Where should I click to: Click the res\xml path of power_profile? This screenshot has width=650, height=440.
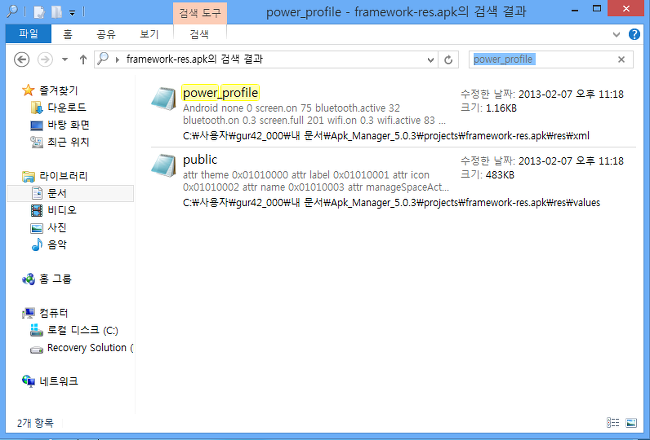386,136
